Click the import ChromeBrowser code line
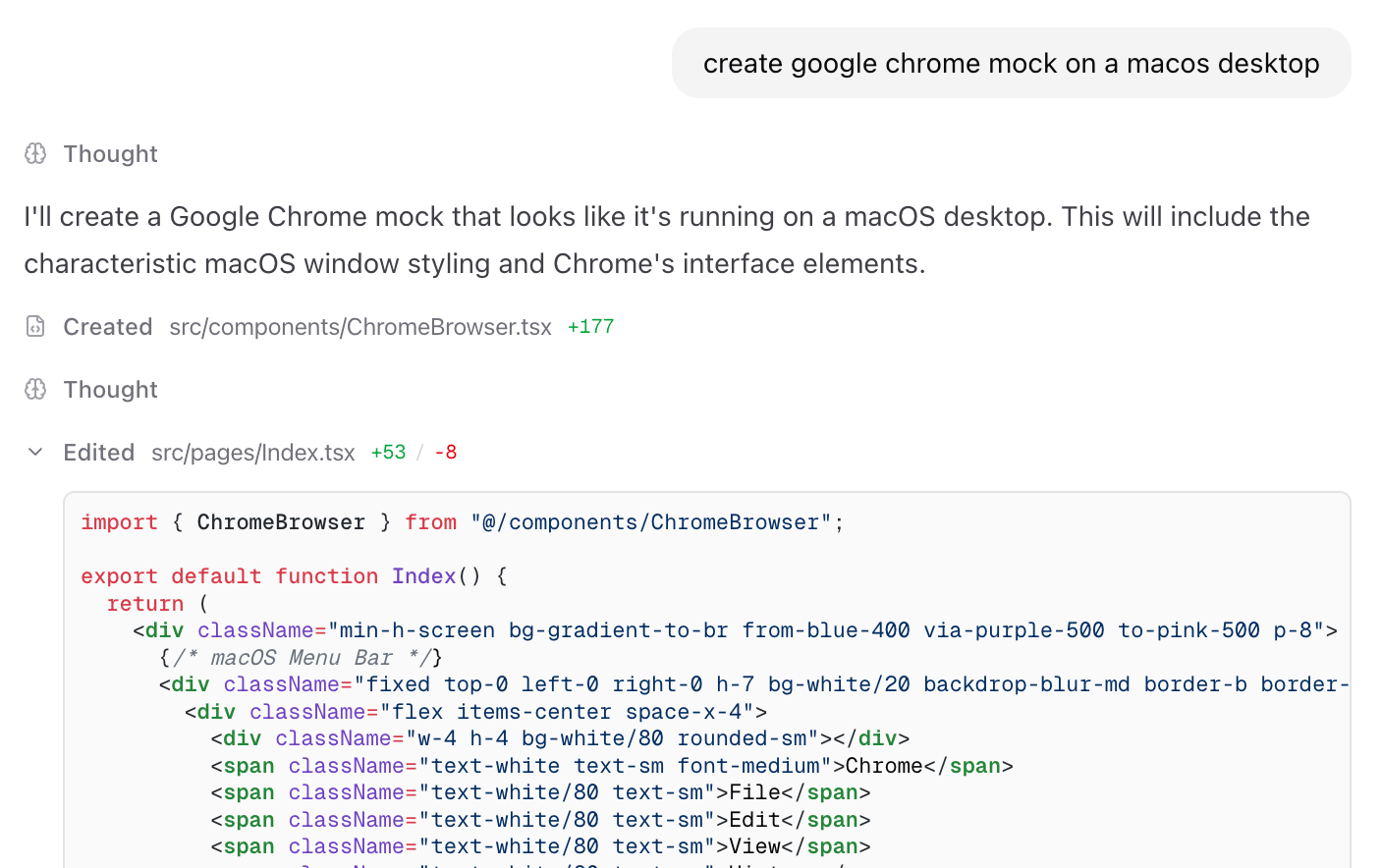The image size is (1381, 868). point(462,522)
